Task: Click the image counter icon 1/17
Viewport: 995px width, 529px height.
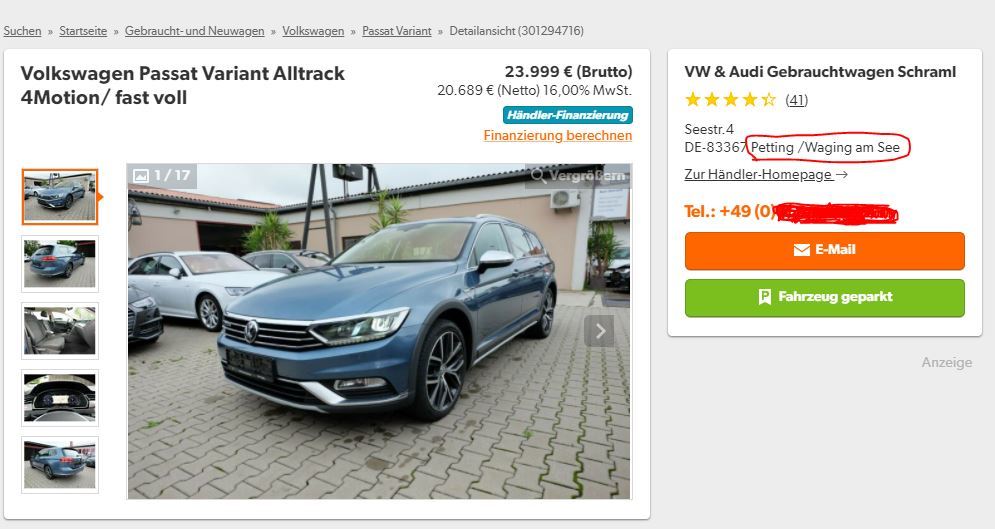Action: tap(141, 175)
